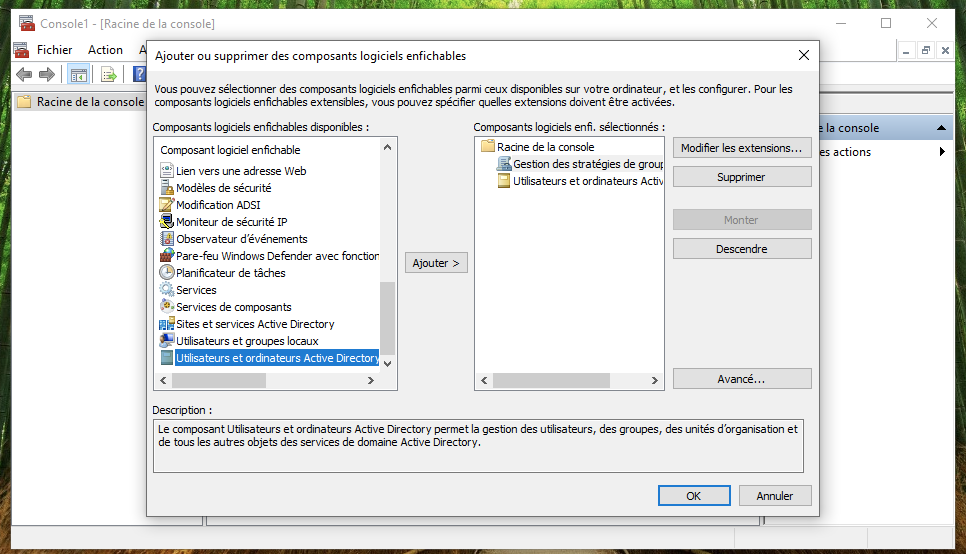Toggle show/hide console tree toolbar icon

(x=77, y=74)
